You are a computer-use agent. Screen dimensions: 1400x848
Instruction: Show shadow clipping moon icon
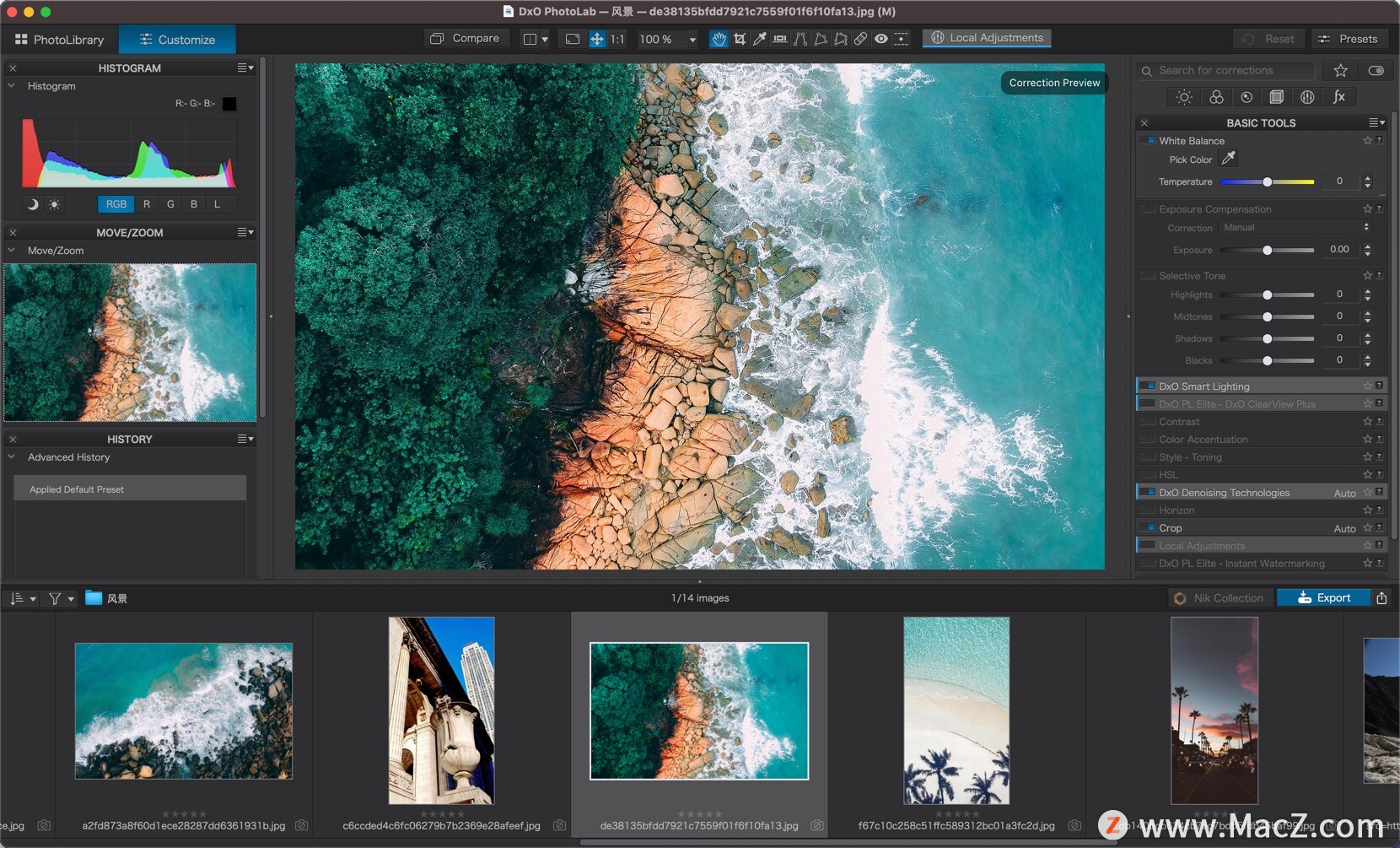[33, 204]
